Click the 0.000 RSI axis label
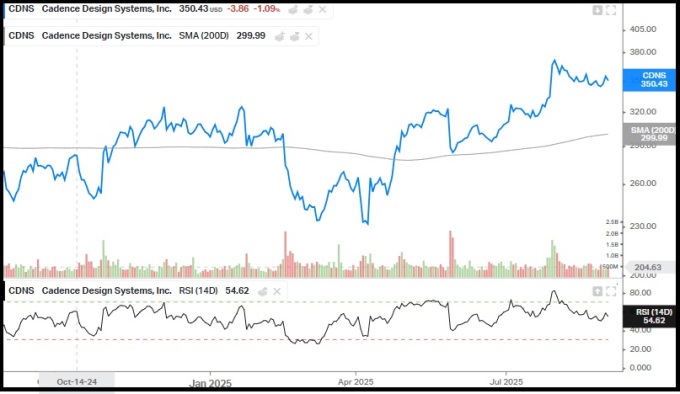Viewport: 680px width, 394px height. click(640, 368)
